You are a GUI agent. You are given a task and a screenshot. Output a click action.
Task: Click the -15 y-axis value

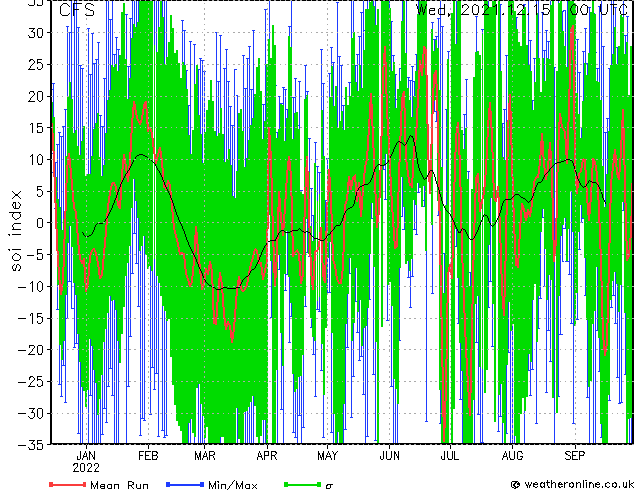point(31,318)
